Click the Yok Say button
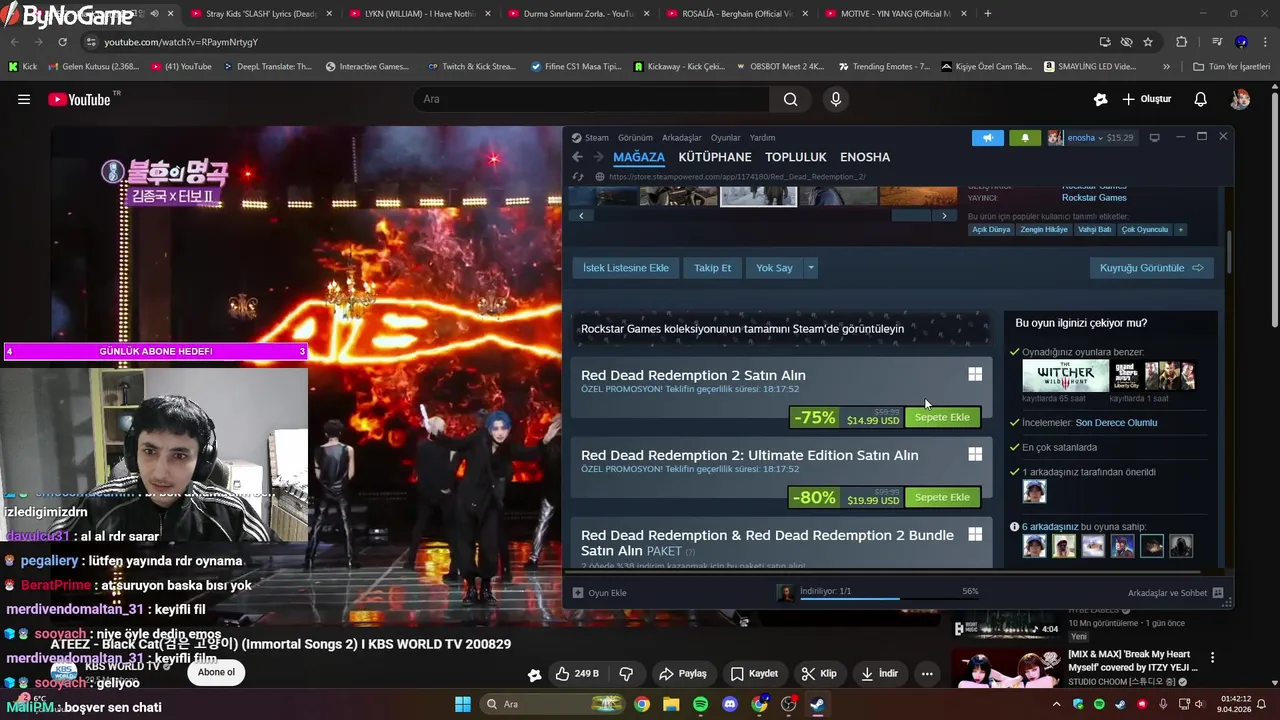Image resolution: width=1280 pixels, height=720 pixels. (x=774, y=268)
